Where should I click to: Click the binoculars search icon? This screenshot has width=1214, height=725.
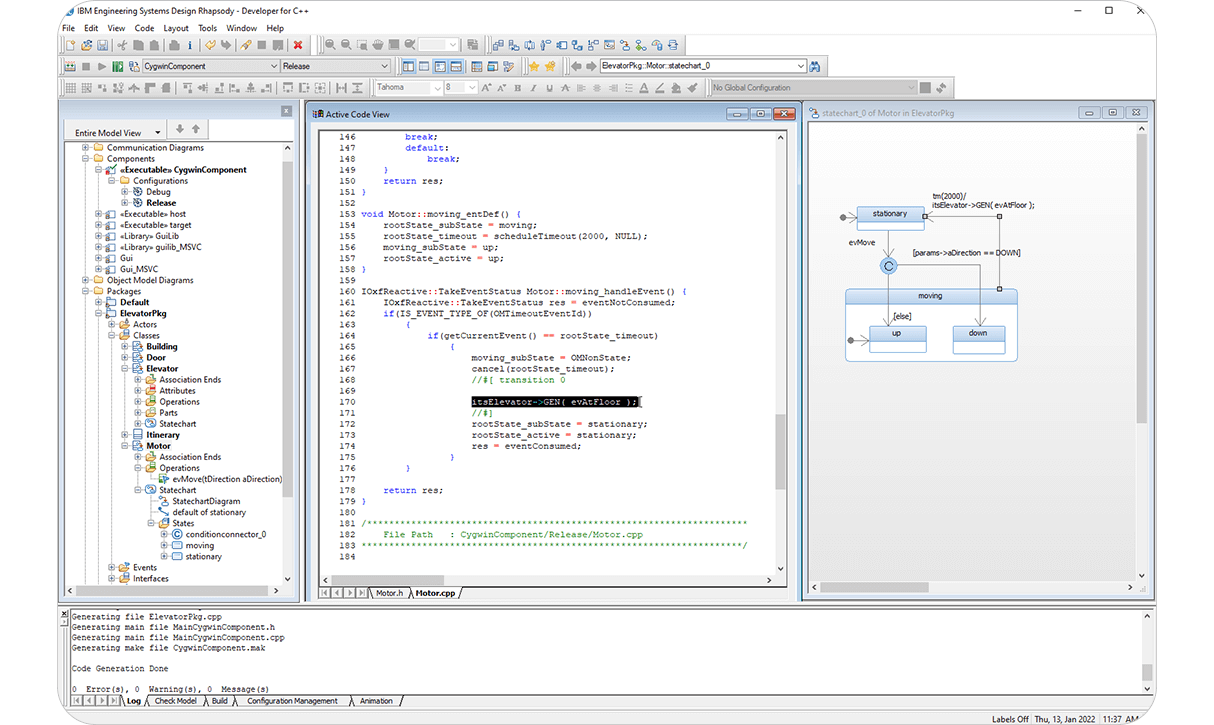[x=814, y=66]
